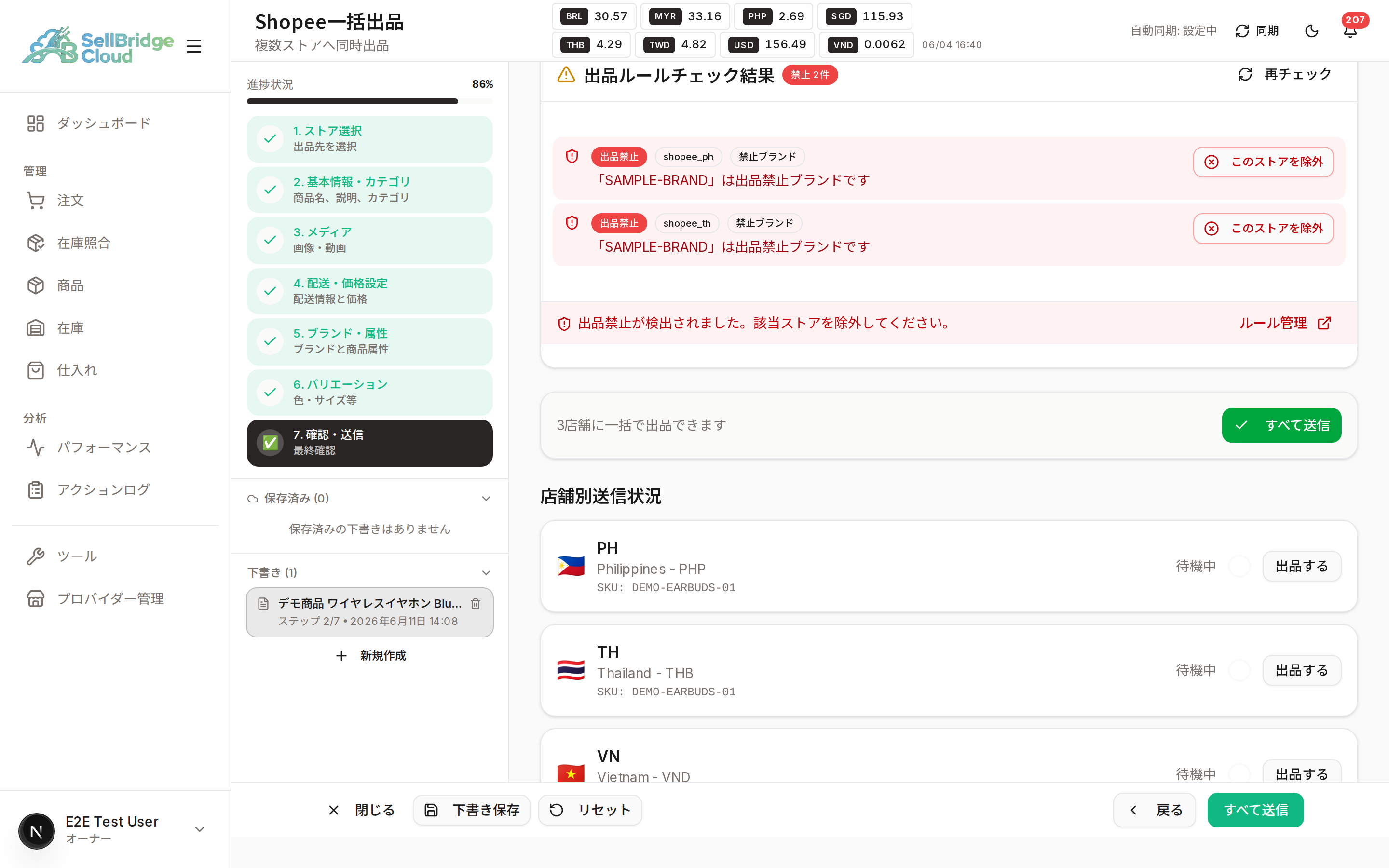Open the デモ商品 ワイヤレスイヤホン draft

[369, 612]
